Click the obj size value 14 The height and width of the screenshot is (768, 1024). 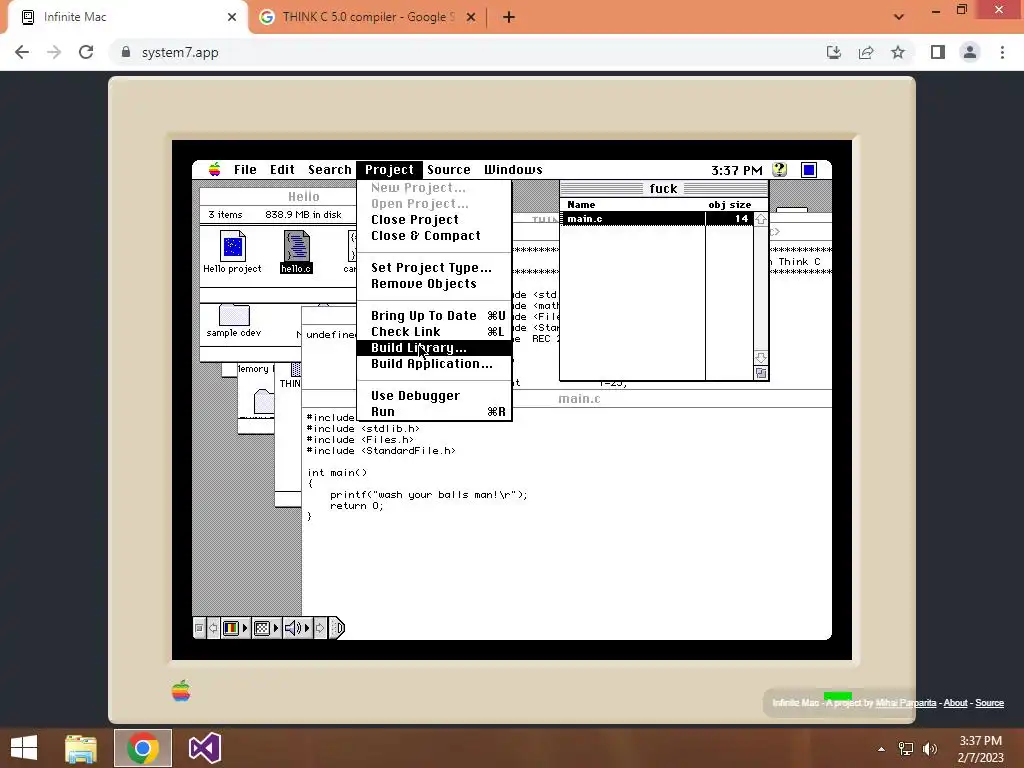[741, 219]
